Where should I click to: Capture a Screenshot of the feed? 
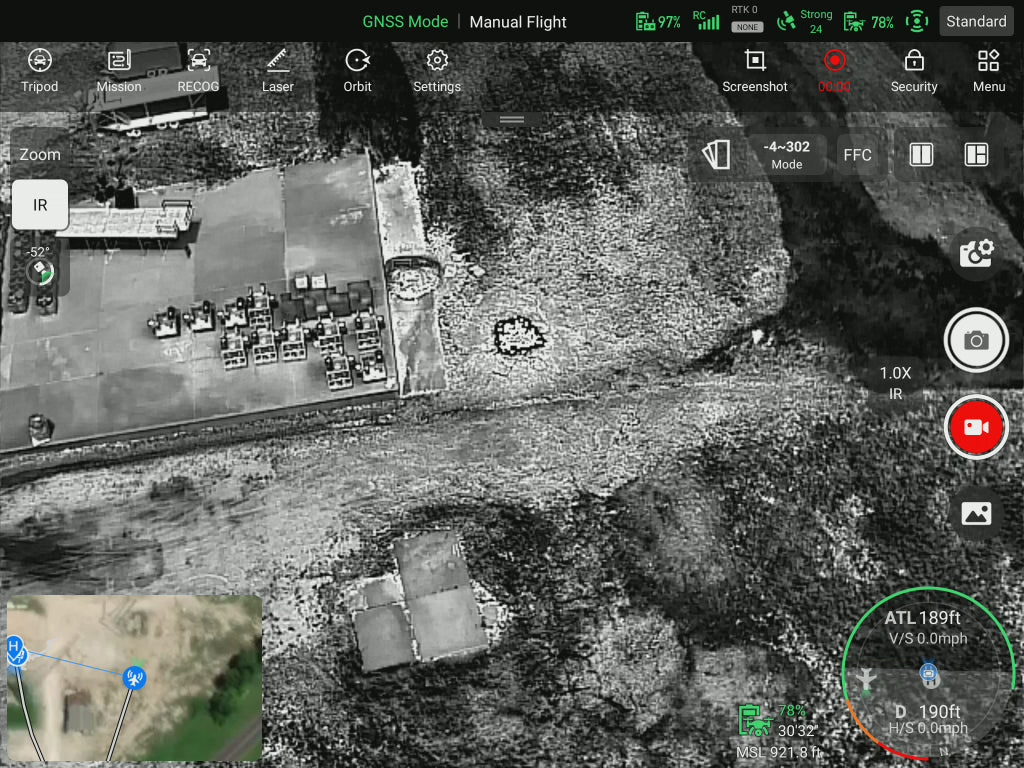point(755,70)
